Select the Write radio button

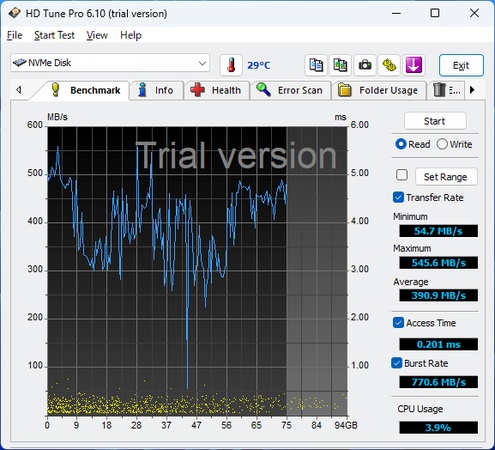pos(442,144)
